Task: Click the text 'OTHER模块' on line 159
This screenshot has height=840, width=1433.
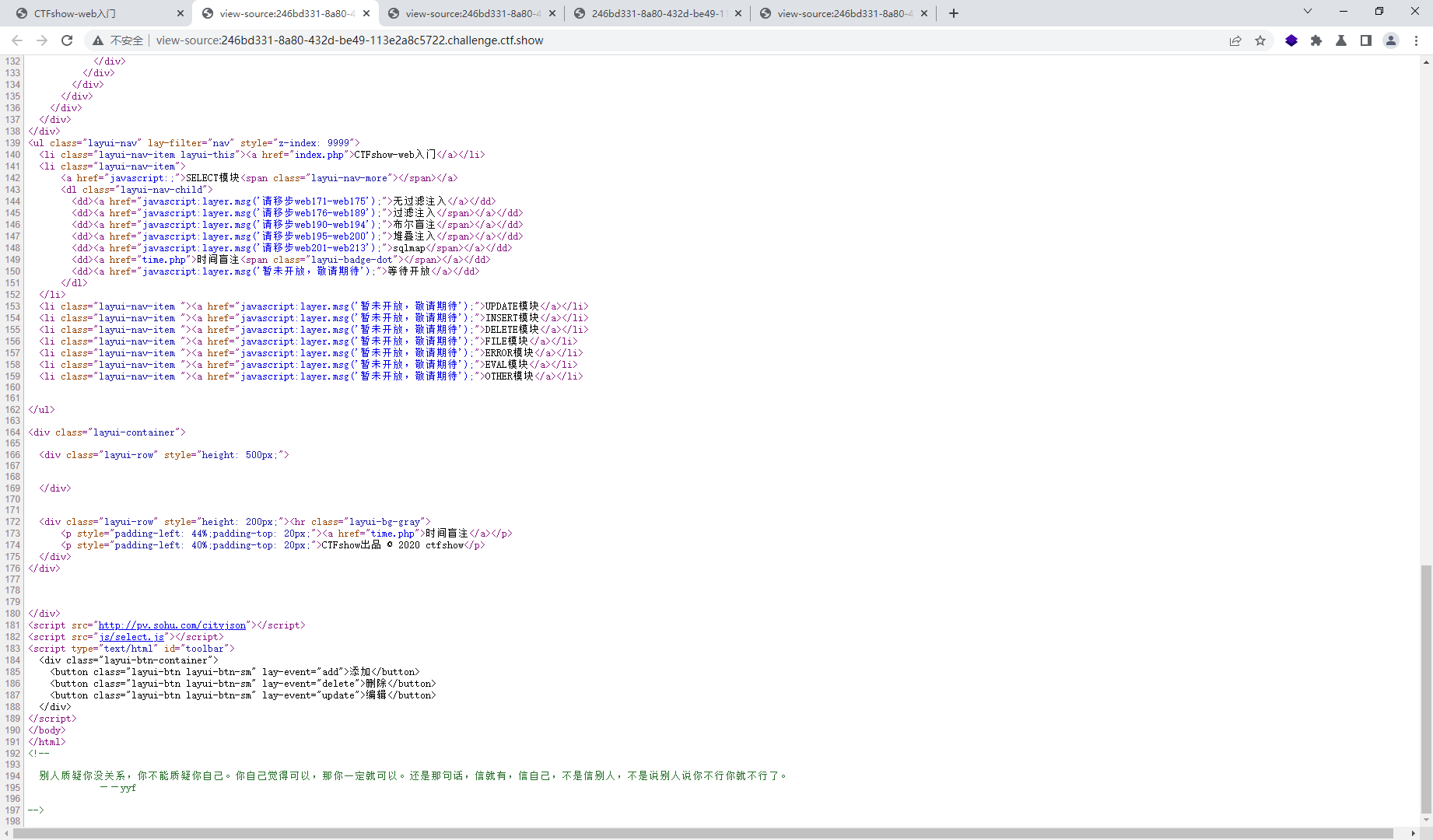Action: [510, 376]
